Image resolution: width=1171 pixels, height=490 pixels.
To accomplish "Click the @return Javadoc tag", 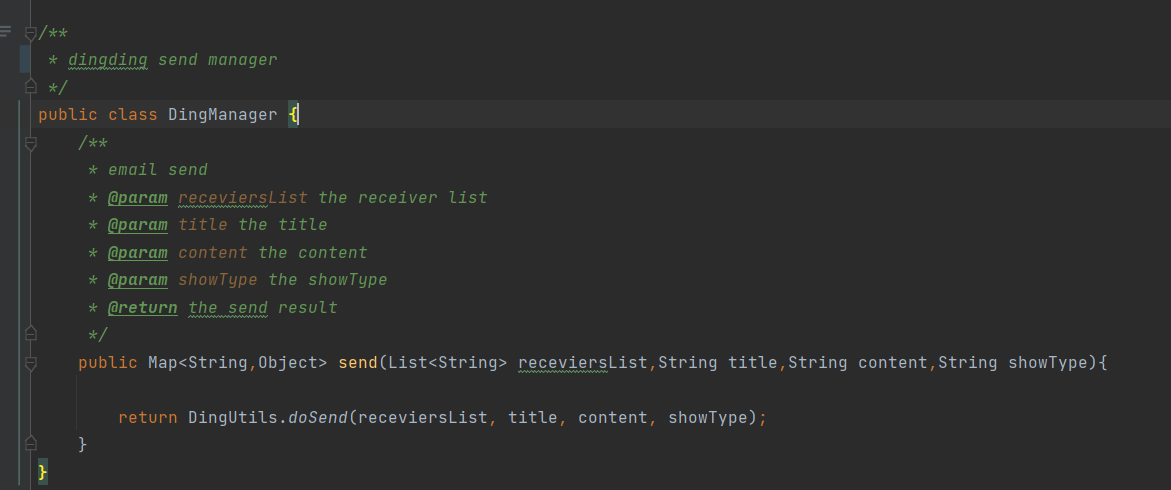I will click(142, 308).
